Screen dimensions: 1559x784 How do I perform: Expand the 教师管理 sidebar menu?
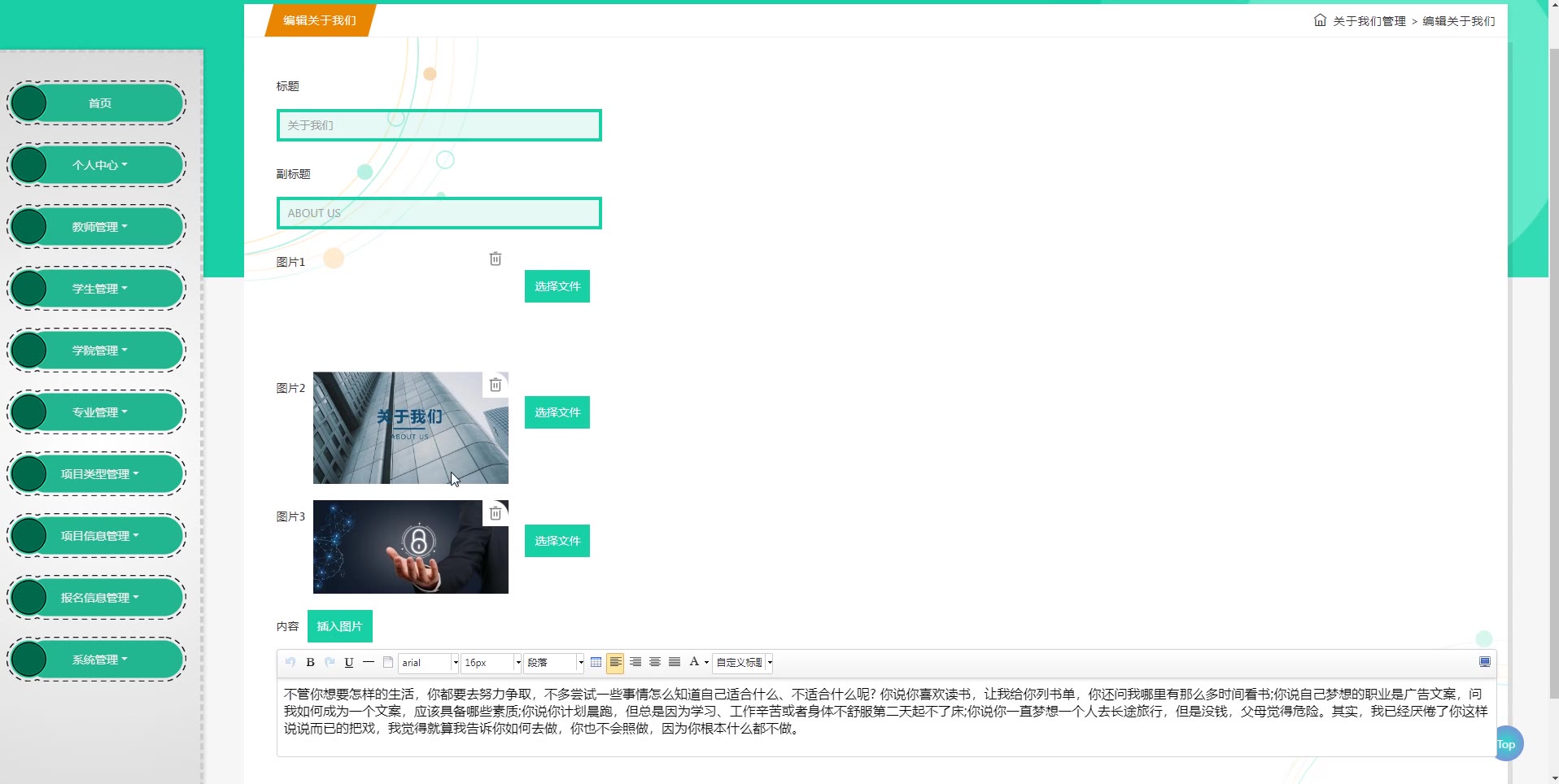[97, 227]
